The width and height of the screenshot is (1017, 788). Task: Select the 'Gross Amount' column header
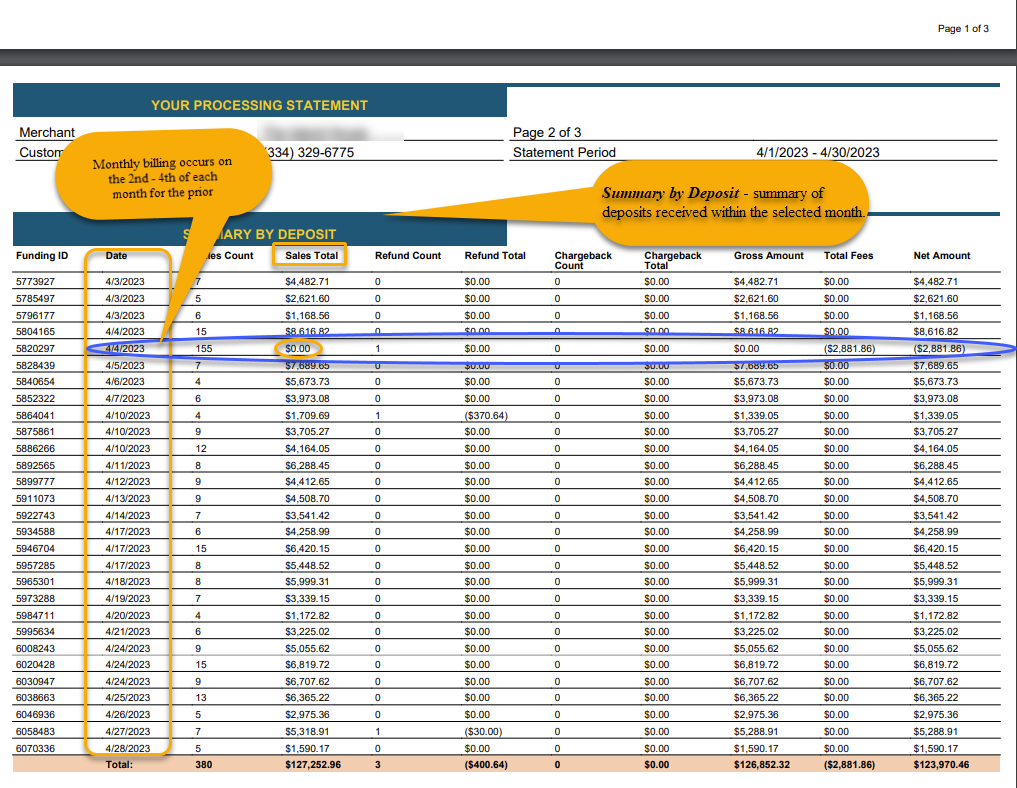click(x=769, y=256)
